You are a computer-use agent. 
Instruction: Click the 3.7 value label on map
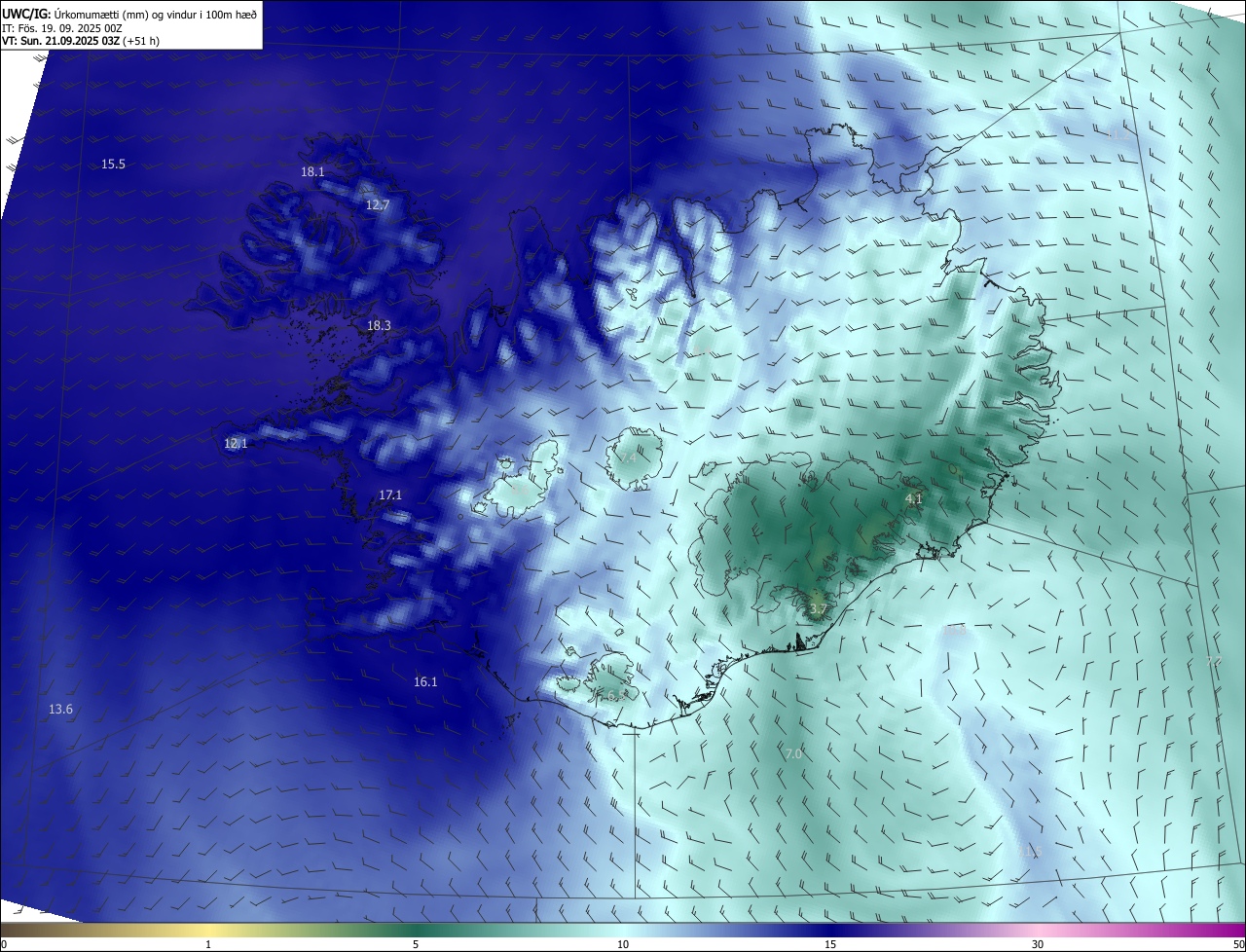click(818, 610)
